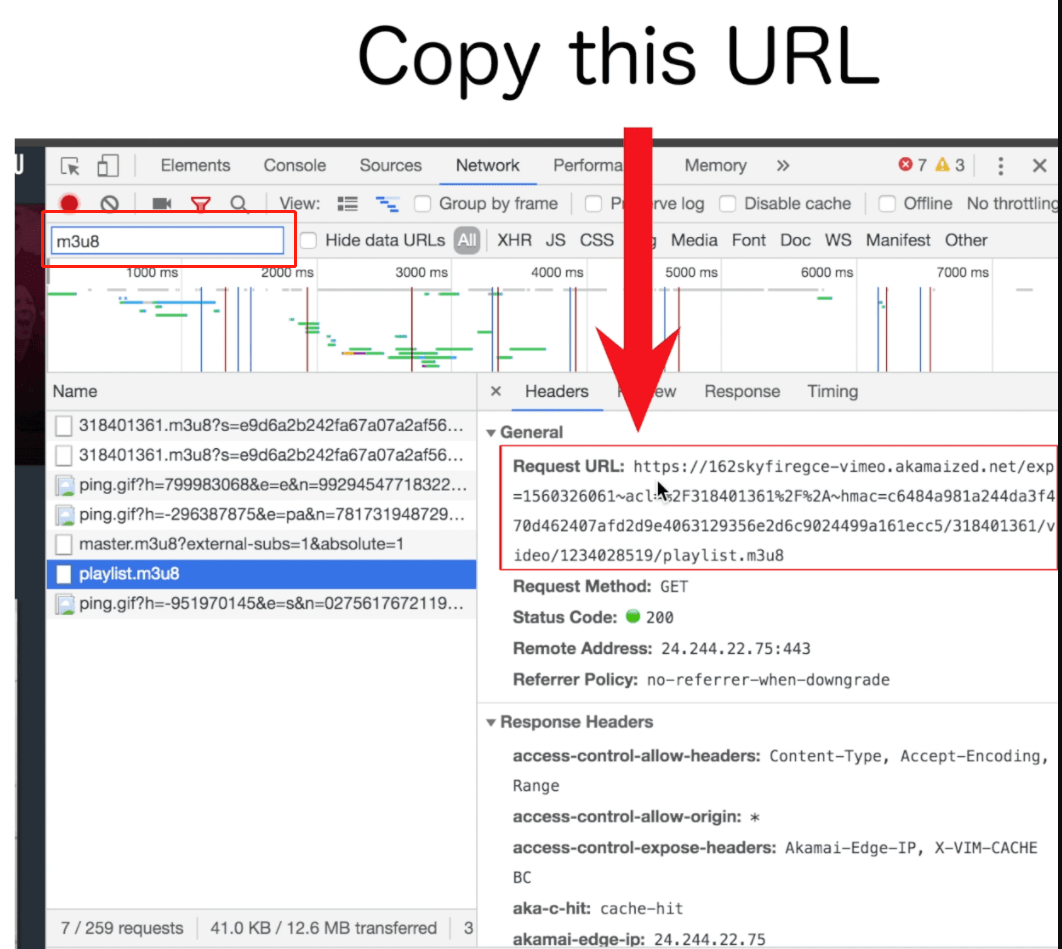Viewport: 1062px width, 949px height.
Task: Open the Sources tab
Action: (x=391, y=165)
